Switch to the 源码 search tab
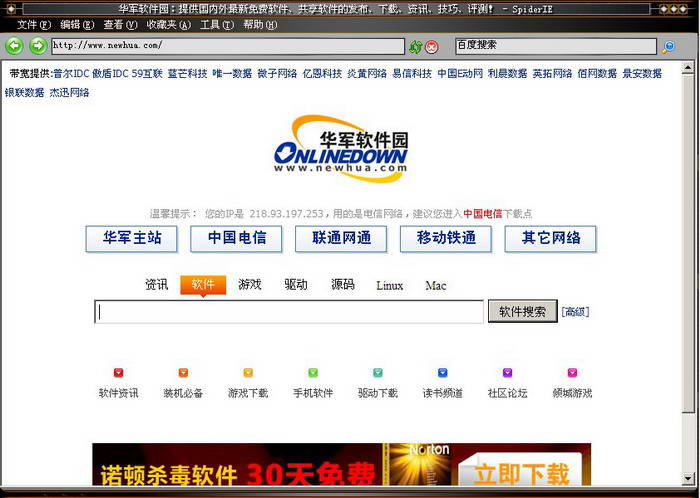 [x=343, y=284]
